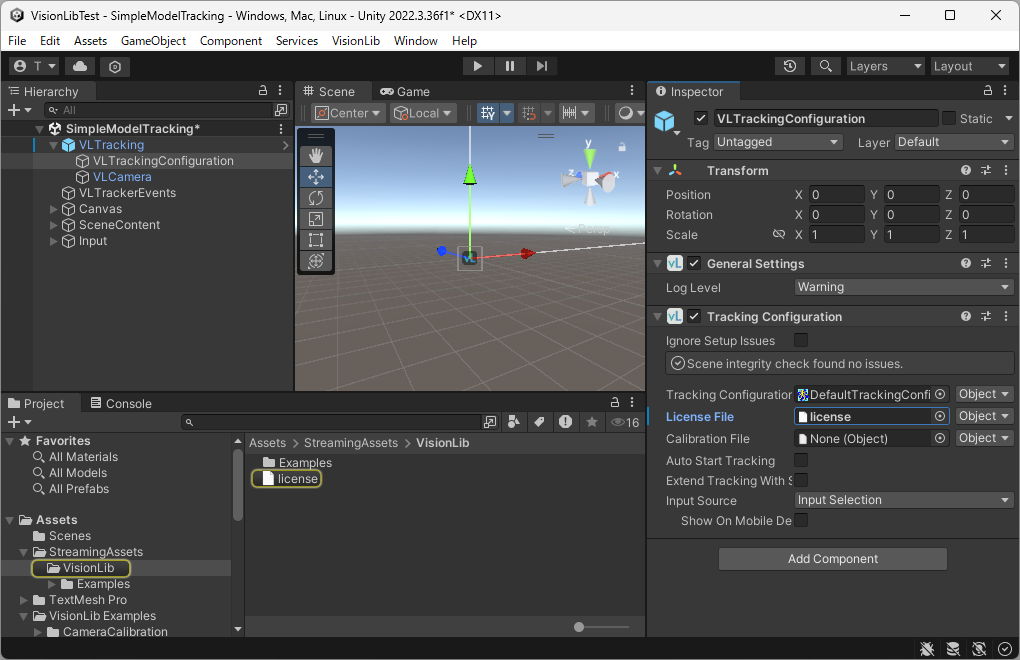Filter Project search by label
This screenshot has width=1020, height=660.
coord(539,422)
